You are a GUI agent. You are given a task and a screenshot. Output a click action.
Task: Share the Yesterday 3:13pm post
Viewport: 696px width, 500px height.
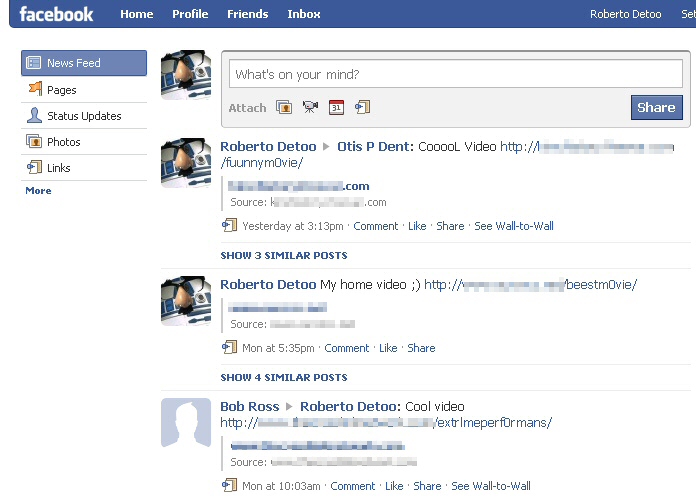point(450,226)
